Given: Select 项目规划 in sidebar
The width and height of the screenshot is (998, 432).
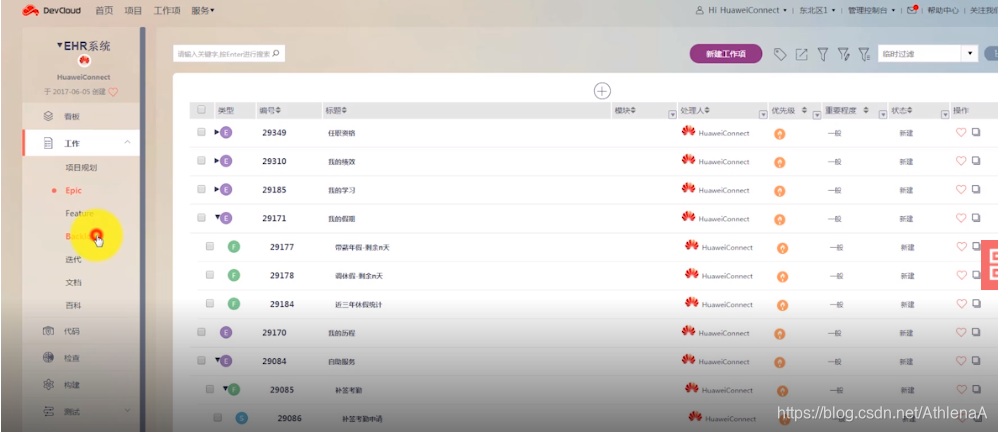Looking at the screenshot, I should tap(81, 167).
